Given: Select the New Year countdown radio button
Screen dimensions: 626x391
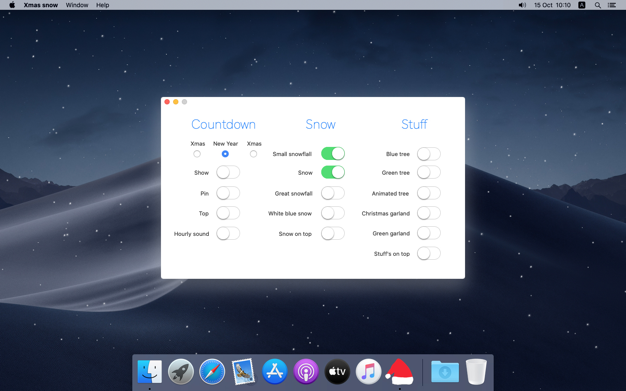Looking at the screenshot, I should 225,154.
